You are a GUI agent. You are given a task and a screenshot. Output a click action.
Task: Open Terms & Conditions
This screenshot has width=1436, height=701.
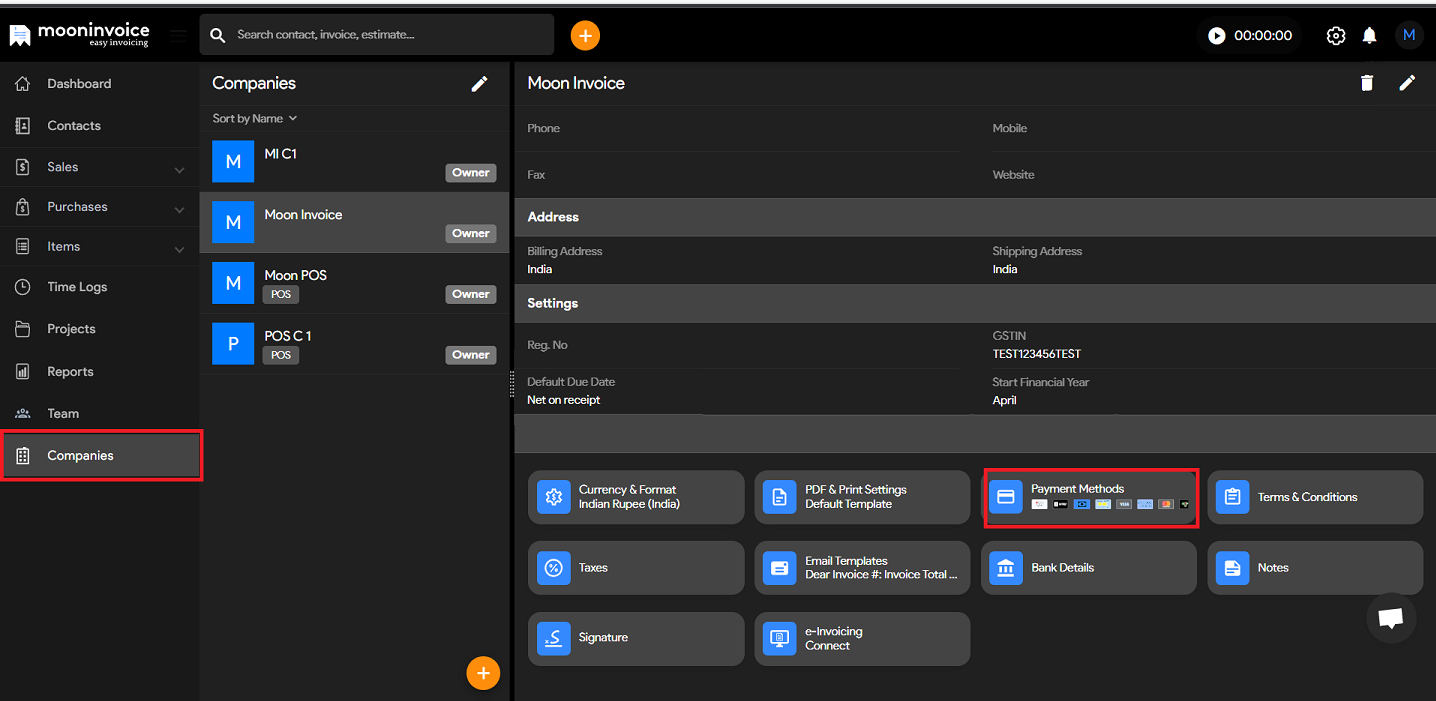click(1315, 497)
